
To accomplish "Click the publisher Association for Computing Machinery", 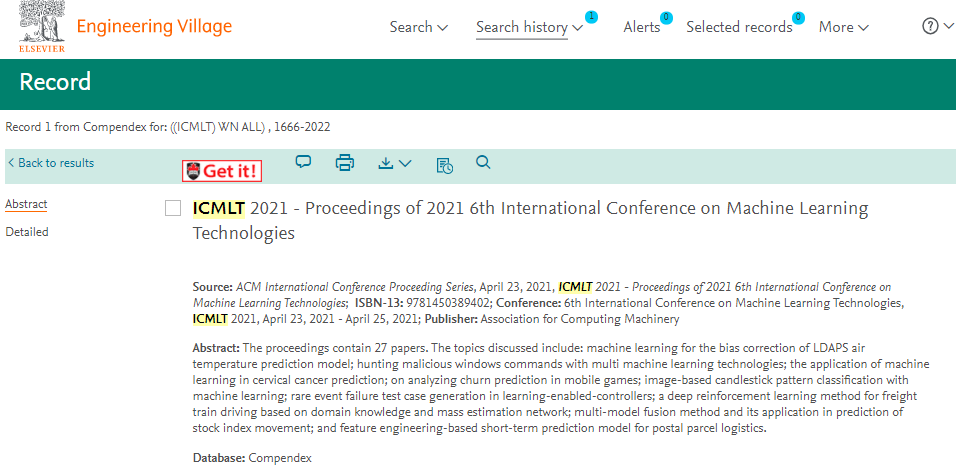I will coord(580,319).
